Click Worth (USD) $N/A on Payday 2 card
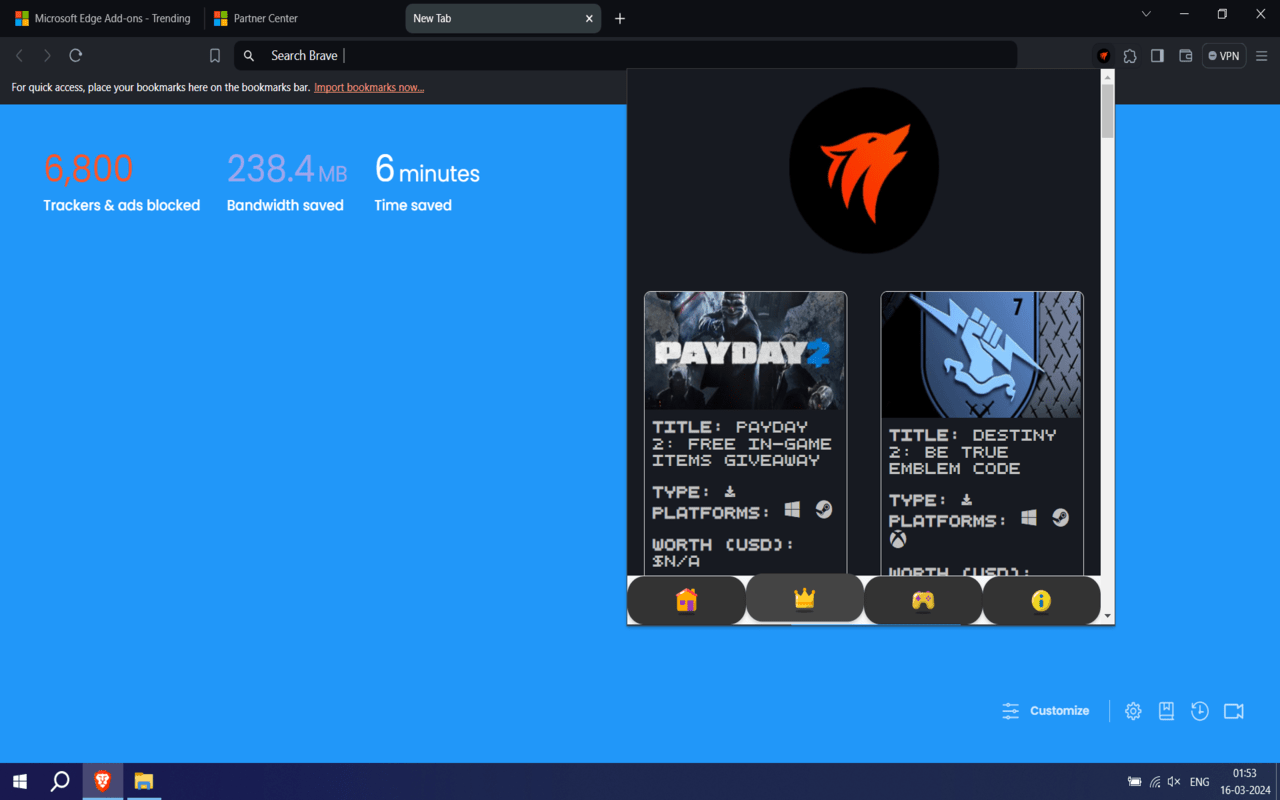 coord(722,553)
